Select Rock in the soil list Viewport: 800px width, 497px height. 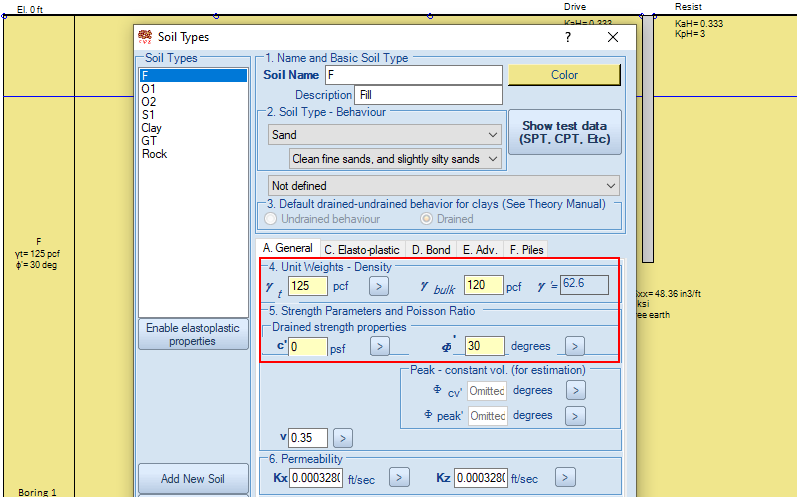tap(193, 154)
